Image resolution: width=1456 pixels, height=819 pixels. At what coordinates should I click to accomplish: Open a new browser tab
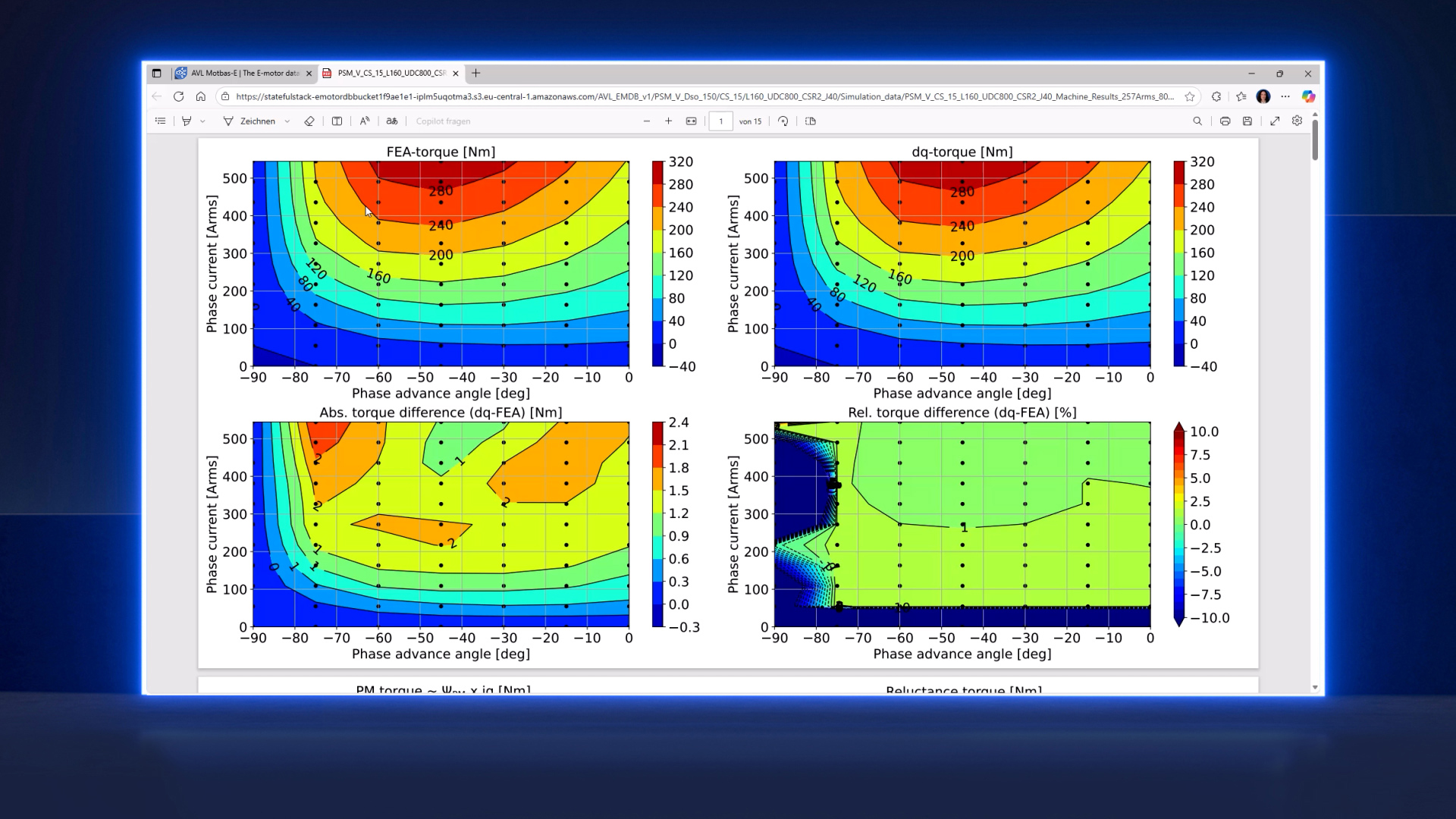tap(476, 74)
